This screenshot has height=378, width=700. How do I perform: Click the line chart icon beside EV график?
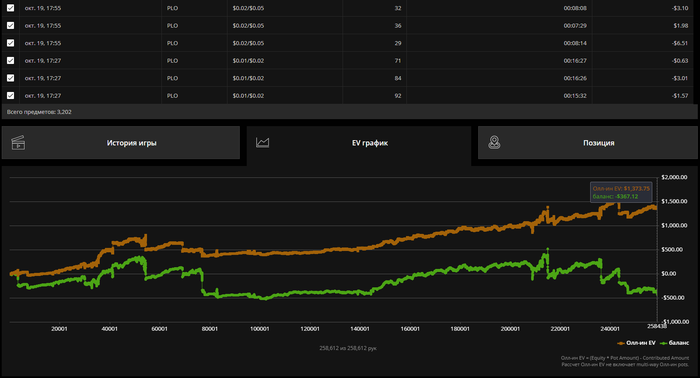[262, 142]
